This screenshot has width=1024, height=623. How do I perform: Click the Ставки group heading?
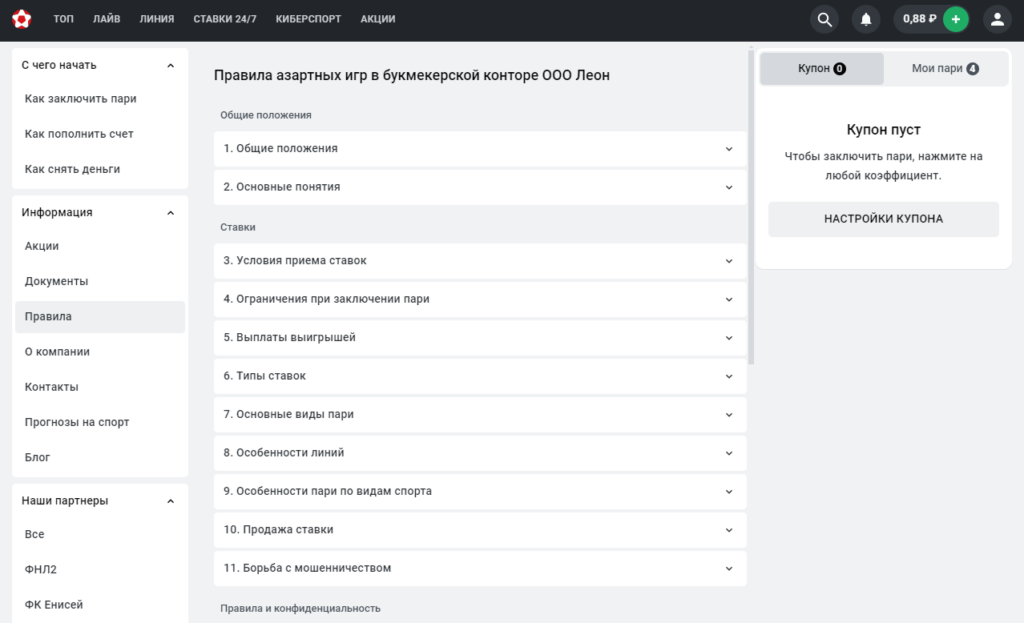coord(238,227)
